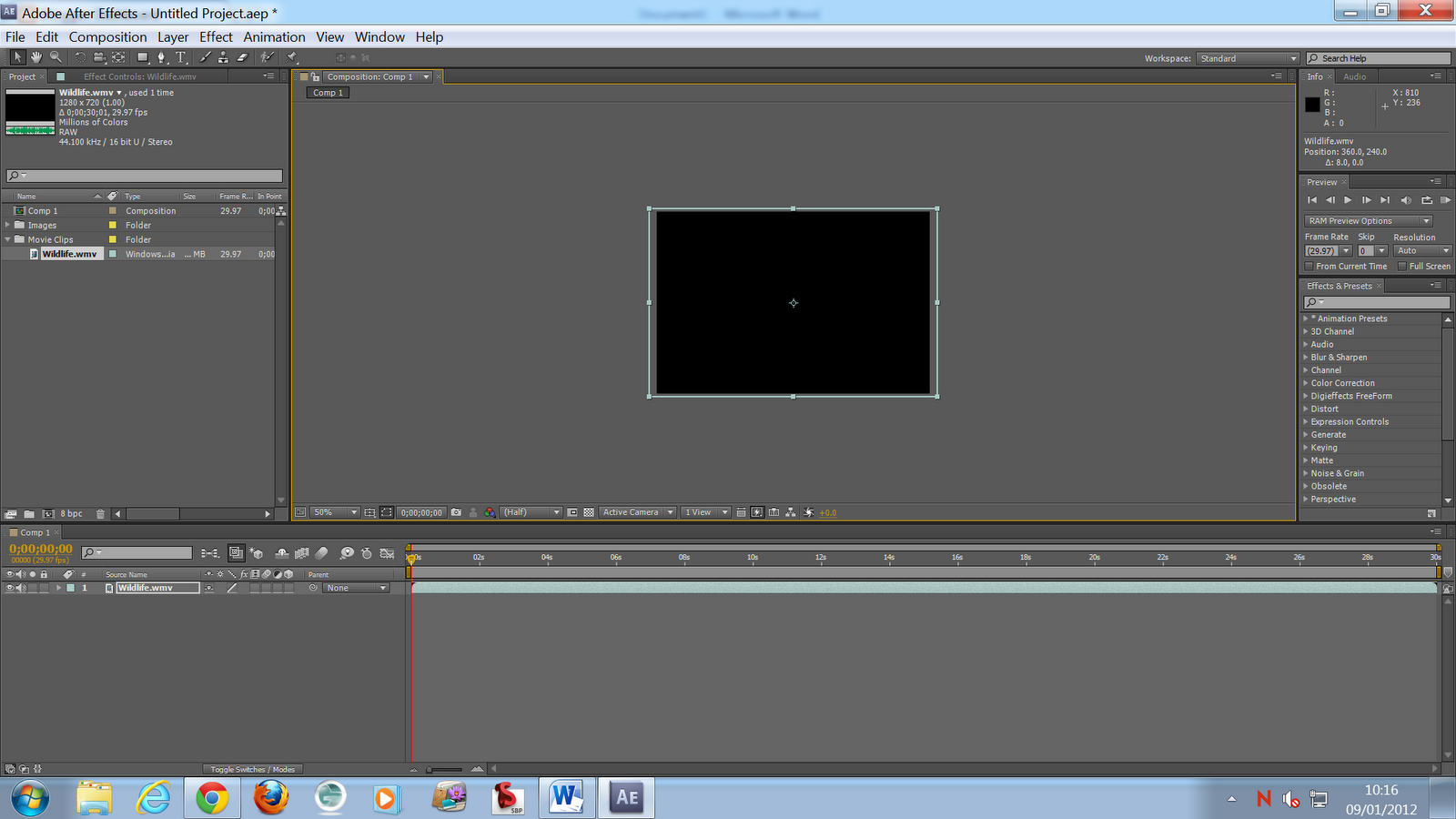Select the Hand tool
1456x819 pixels.
[36, 57]
